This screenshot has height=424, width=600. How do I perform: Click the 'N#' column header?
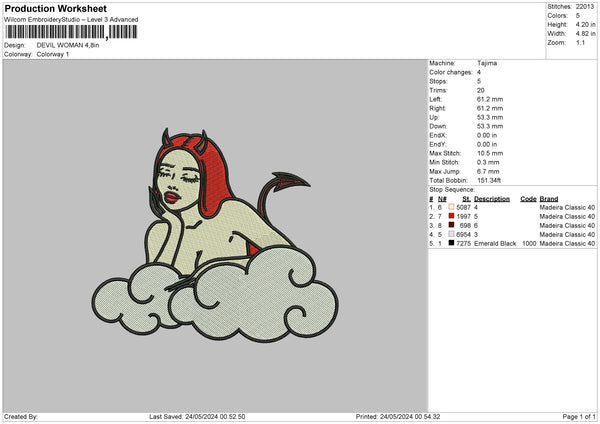[x=442, y=199]
